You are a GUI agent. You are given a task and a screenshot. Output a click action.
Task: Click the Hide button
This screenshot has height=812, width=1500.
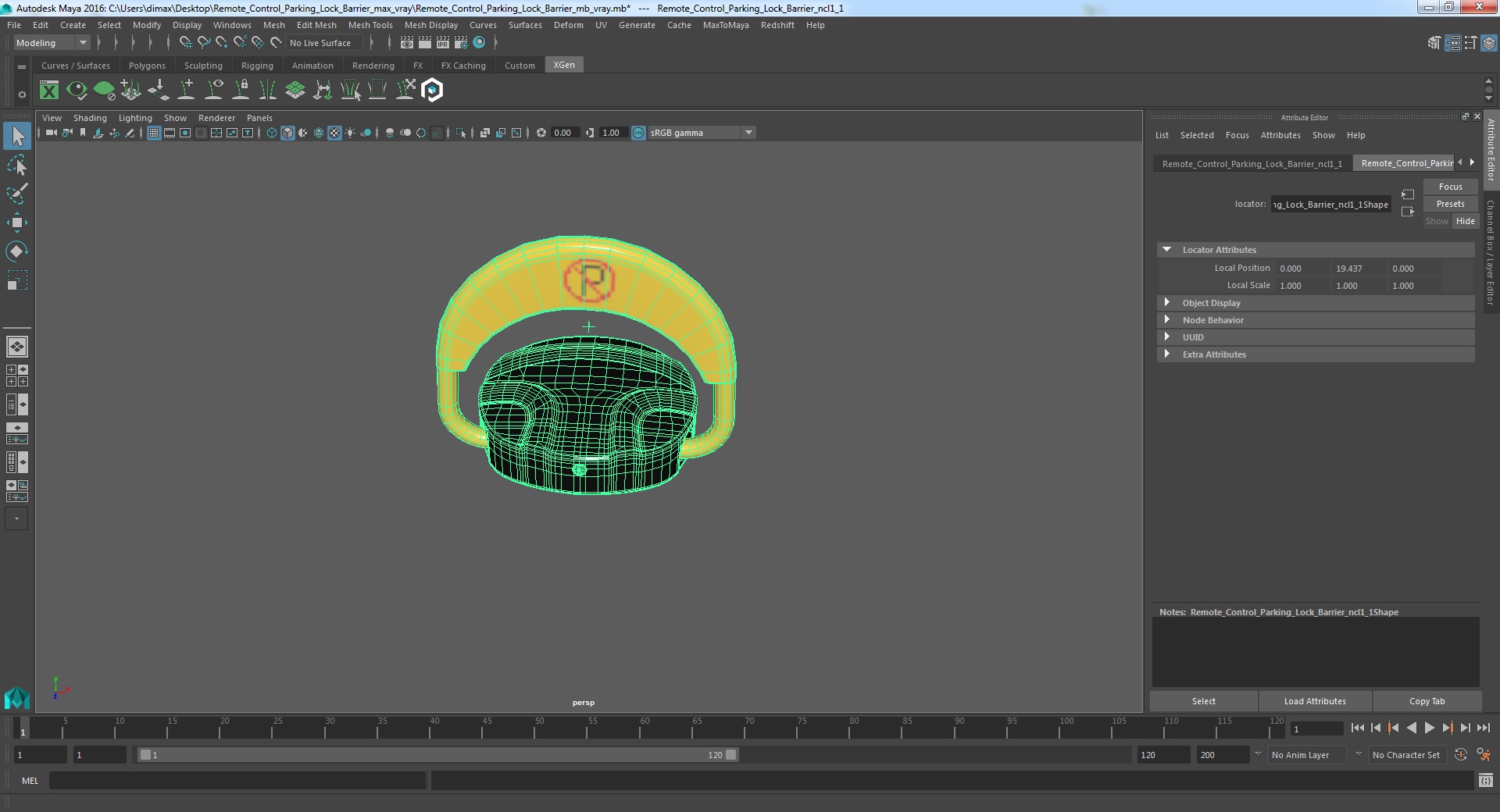1465,221
